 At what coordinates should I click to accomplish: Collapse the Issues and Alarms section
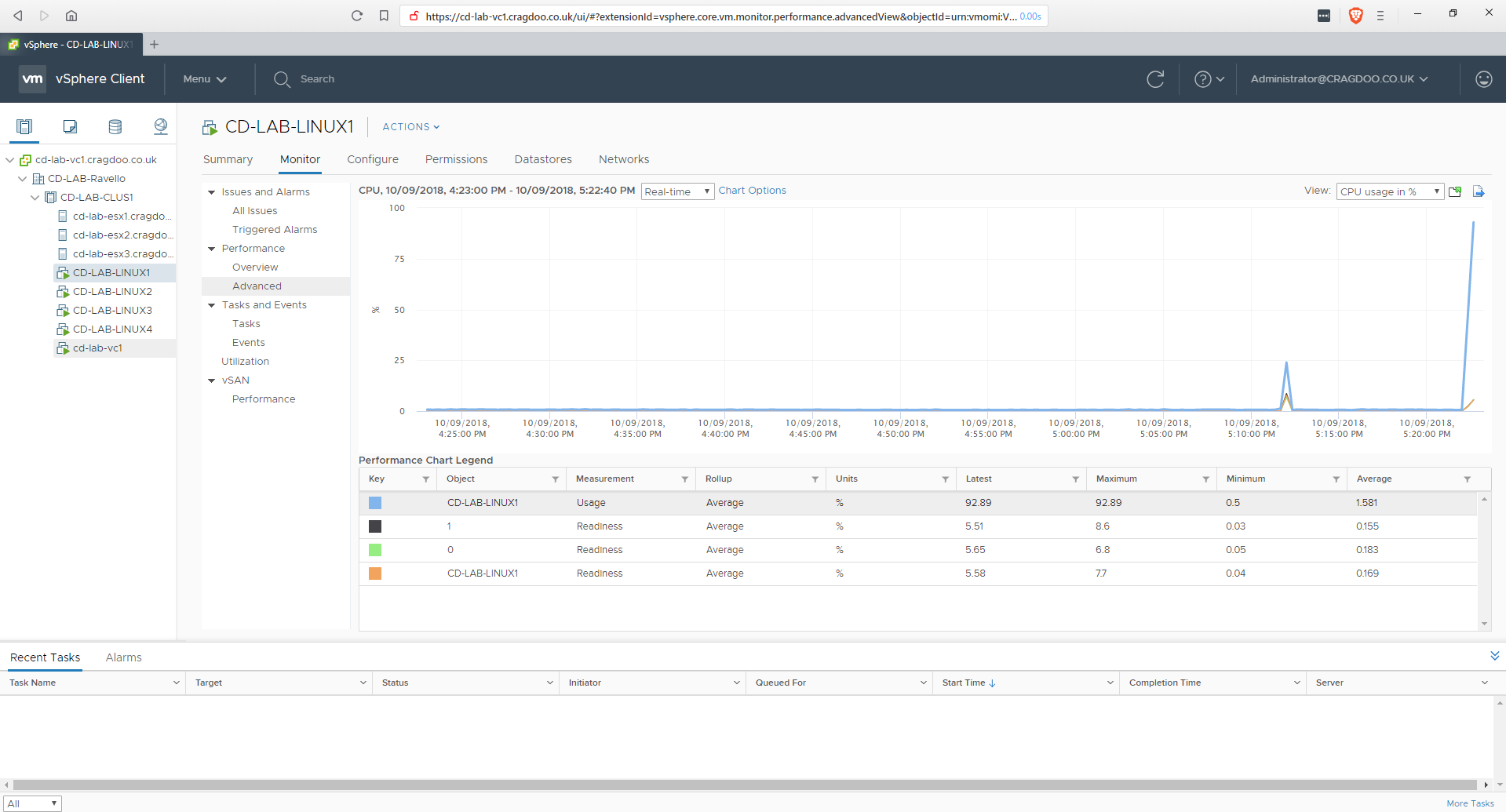(x=211, y=192)
